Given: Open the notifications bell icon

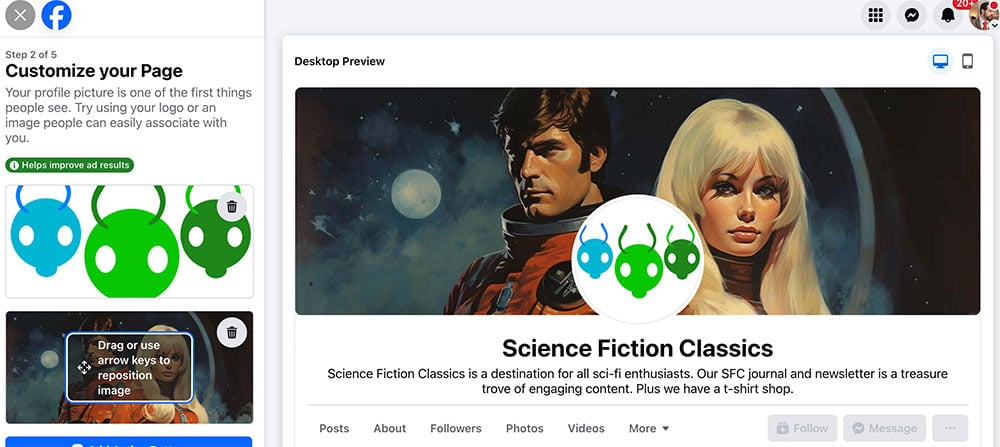Looking at the screenshot, I should click(x=947, y=15).
